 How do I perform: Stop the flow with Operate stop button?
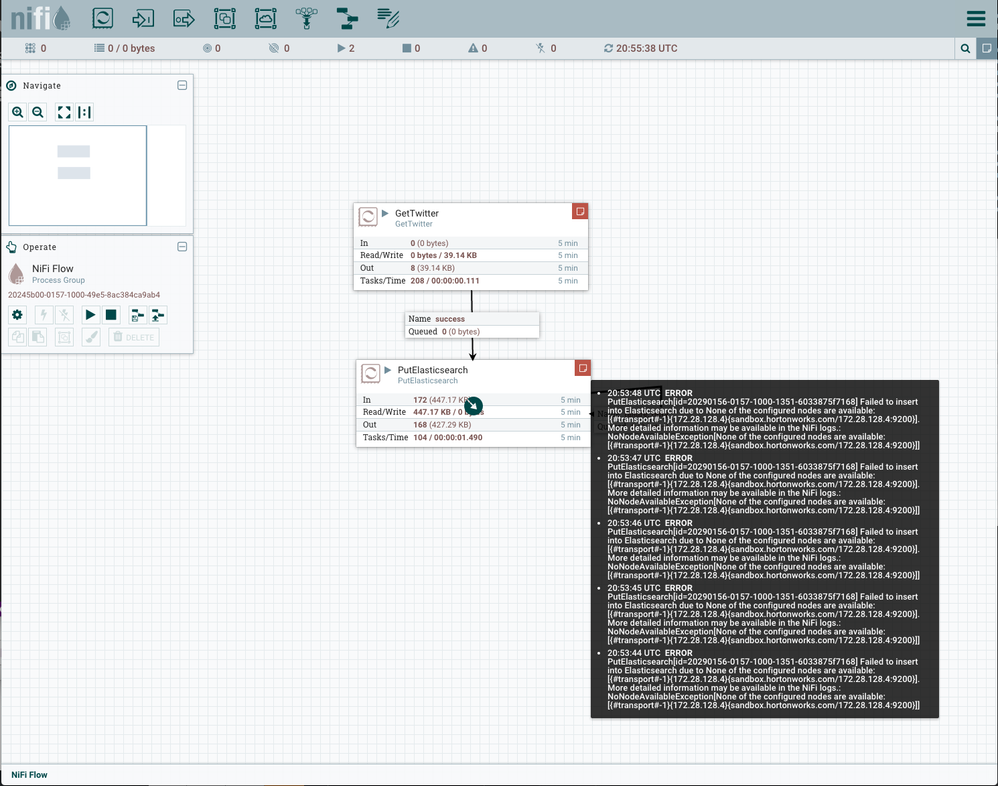tap(111, 314)
